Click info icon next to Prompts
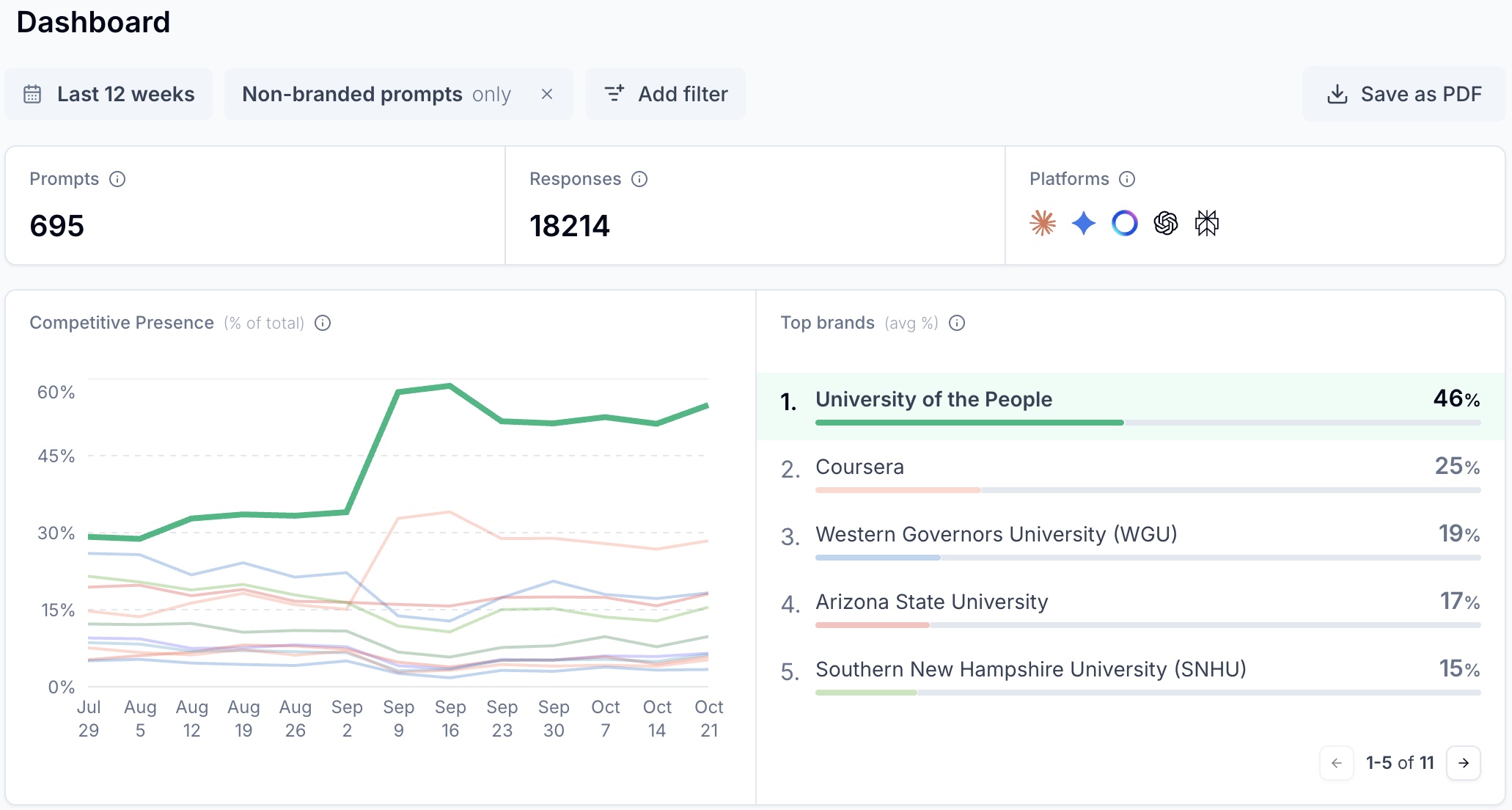 pos(117,179)
